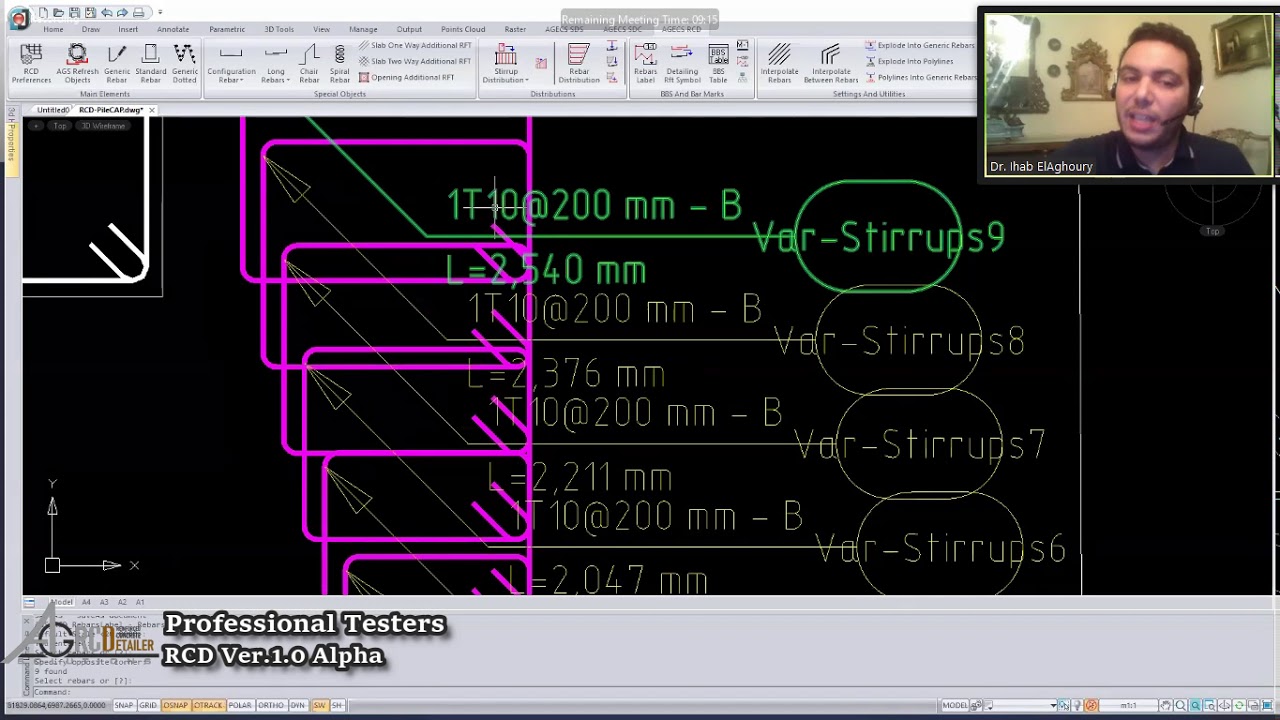This screenshot has height=720, width=1280.
Task: Run AGS Refresh Objects
Action: [x=77, y=62]
